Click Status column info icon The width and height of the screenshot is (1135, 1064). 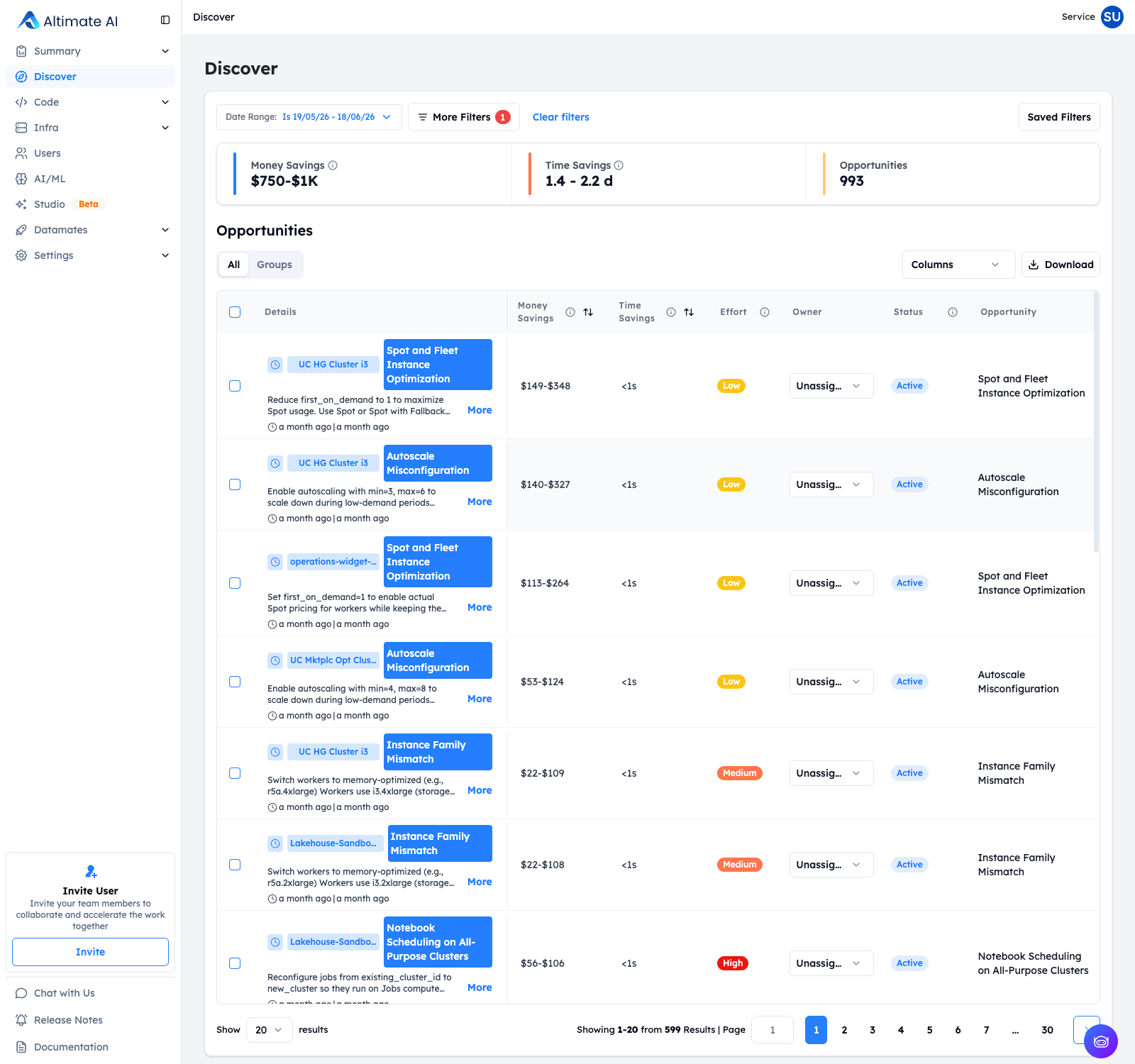953,312
